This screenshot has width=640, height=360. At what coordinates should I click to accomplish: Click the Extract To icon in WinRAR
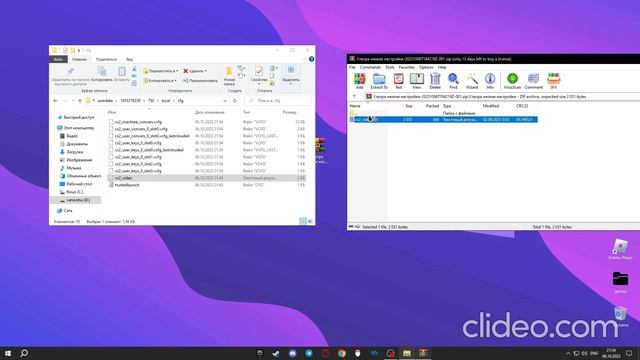tap(379, 81)
